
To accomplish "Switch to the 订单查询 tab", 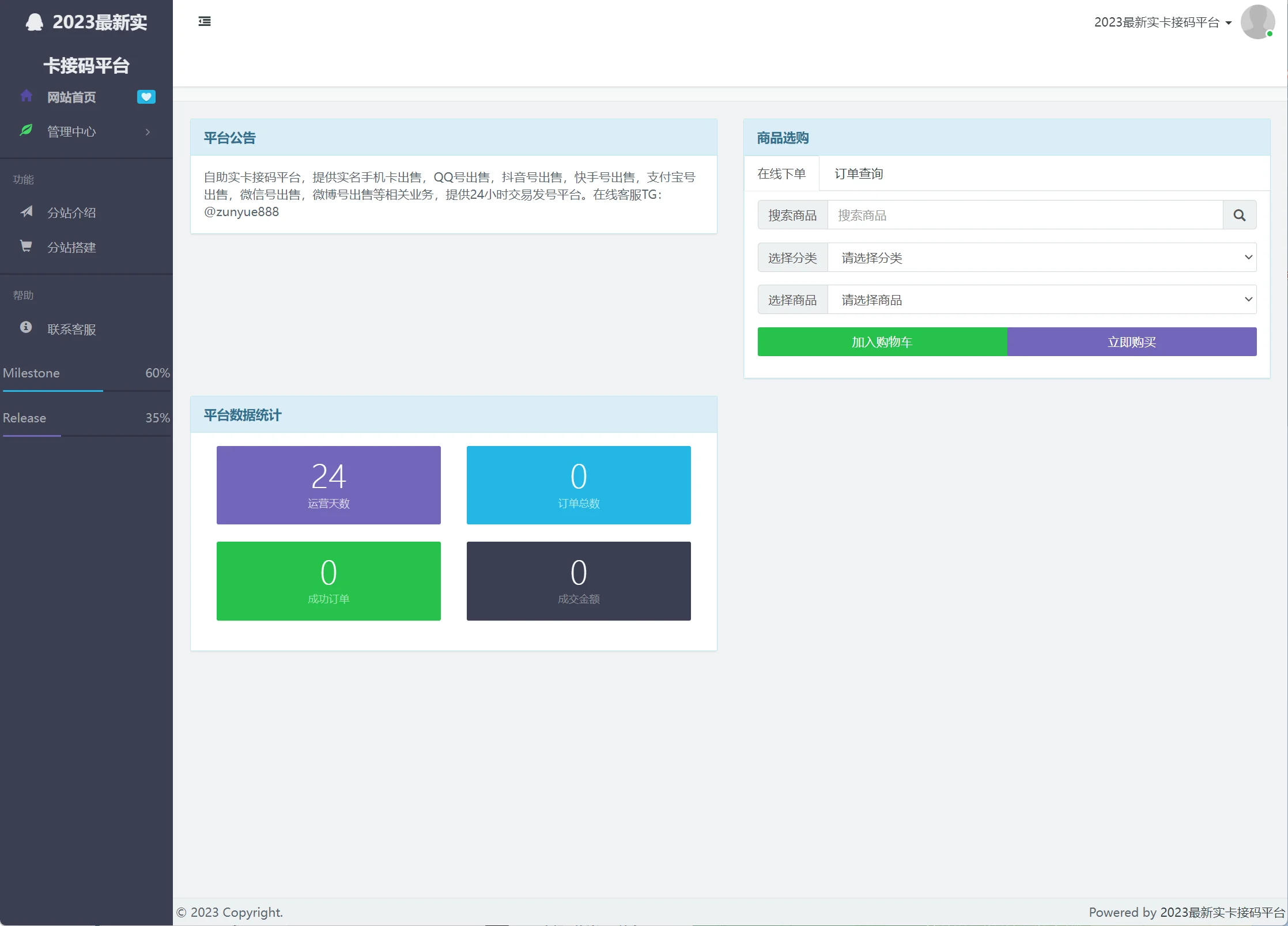I will (x=858, y=173).
